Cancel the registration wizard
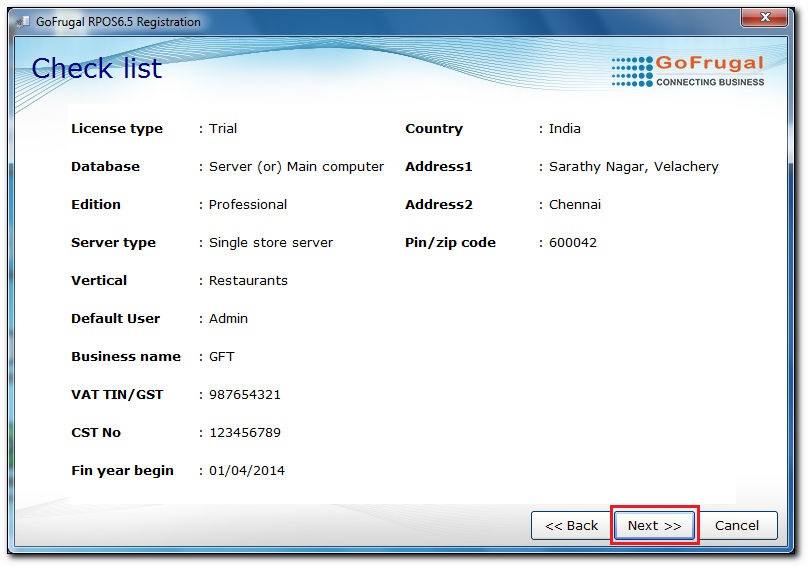 [x=737, y=525]
